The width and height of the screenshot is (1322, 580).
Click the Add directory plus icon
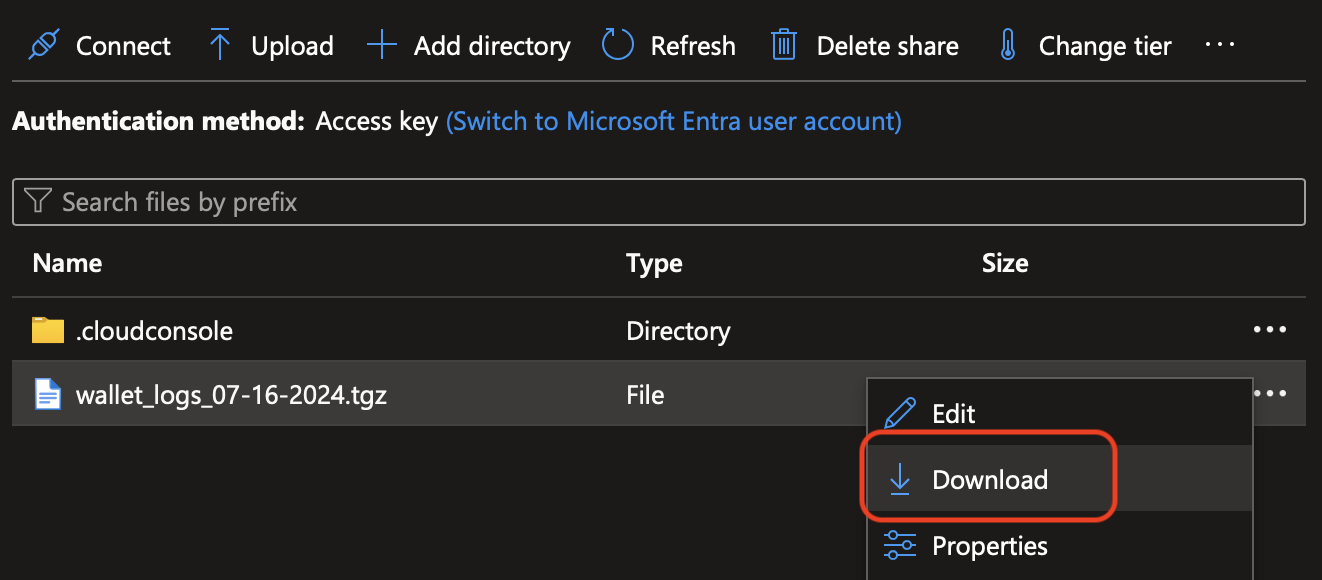(x=382, y=45)
